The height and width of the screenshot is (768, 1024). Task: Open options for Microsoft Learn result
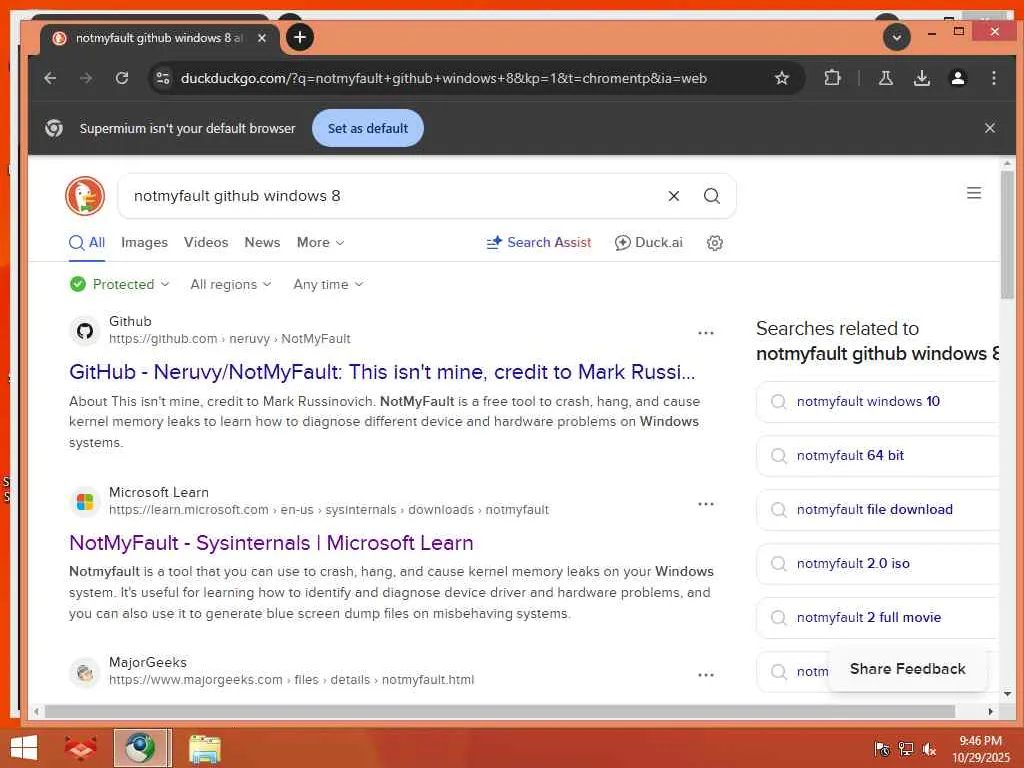705,504
